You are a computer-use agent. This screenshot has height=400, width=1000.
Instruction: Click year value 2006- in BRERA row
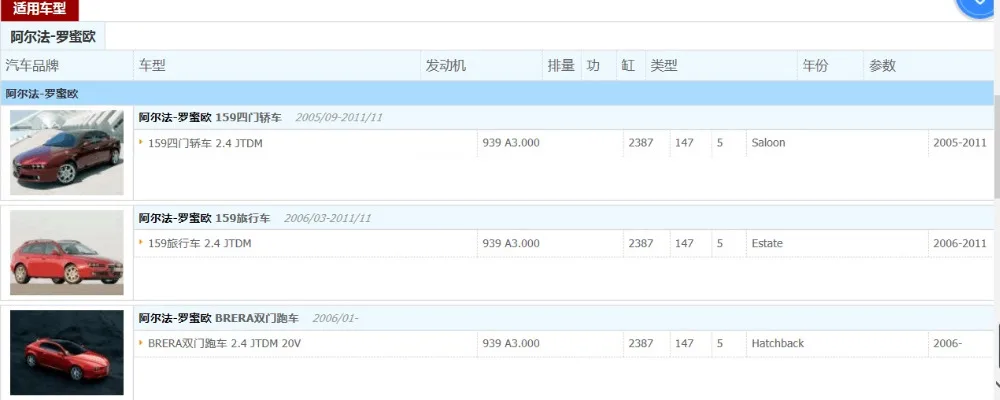(x=947, y=343)
